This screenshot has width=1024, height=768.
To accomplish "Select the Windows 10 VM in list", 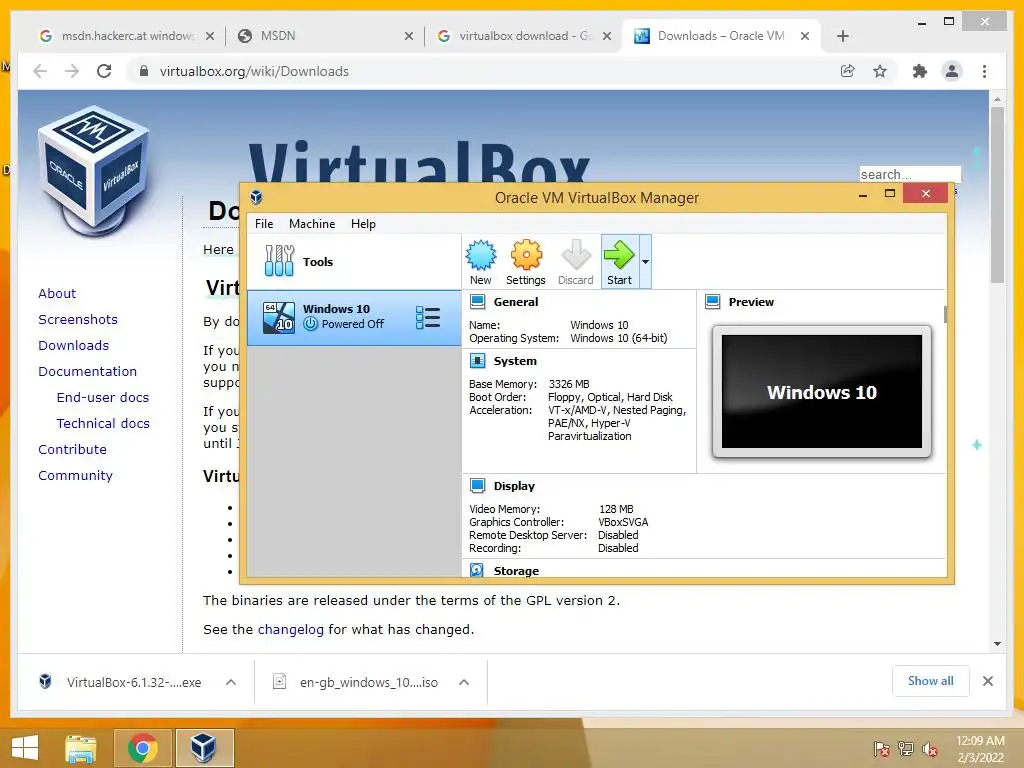I will 354,317.
